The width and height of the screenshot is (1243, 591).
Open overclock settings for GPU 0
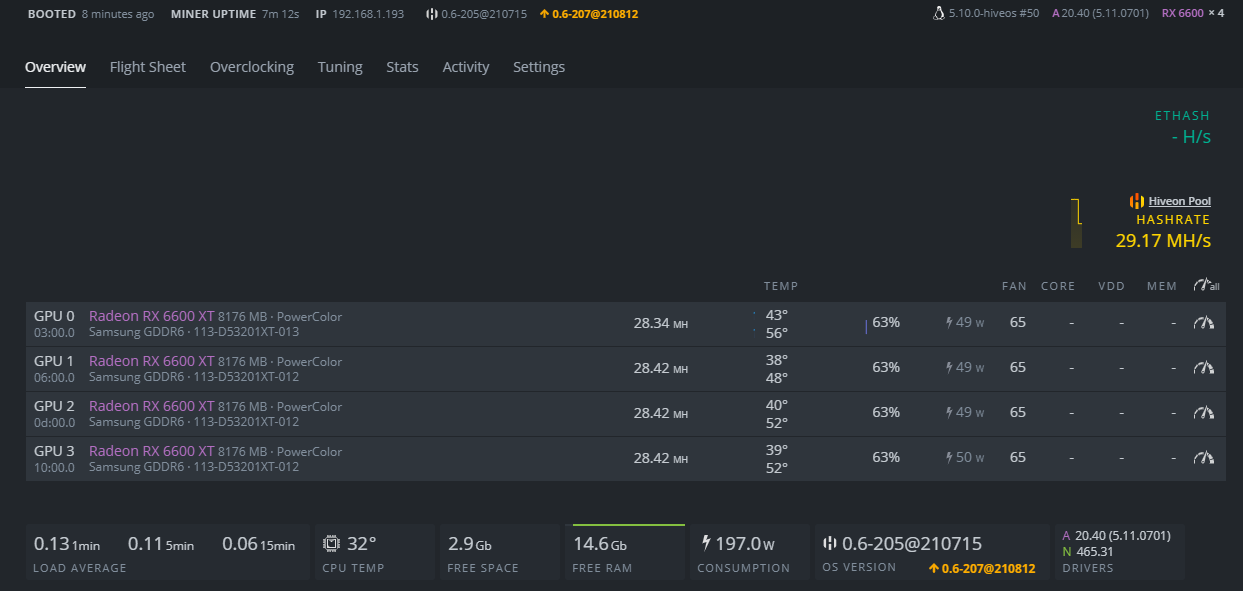pyautogui.click(x=1204, y=323)
